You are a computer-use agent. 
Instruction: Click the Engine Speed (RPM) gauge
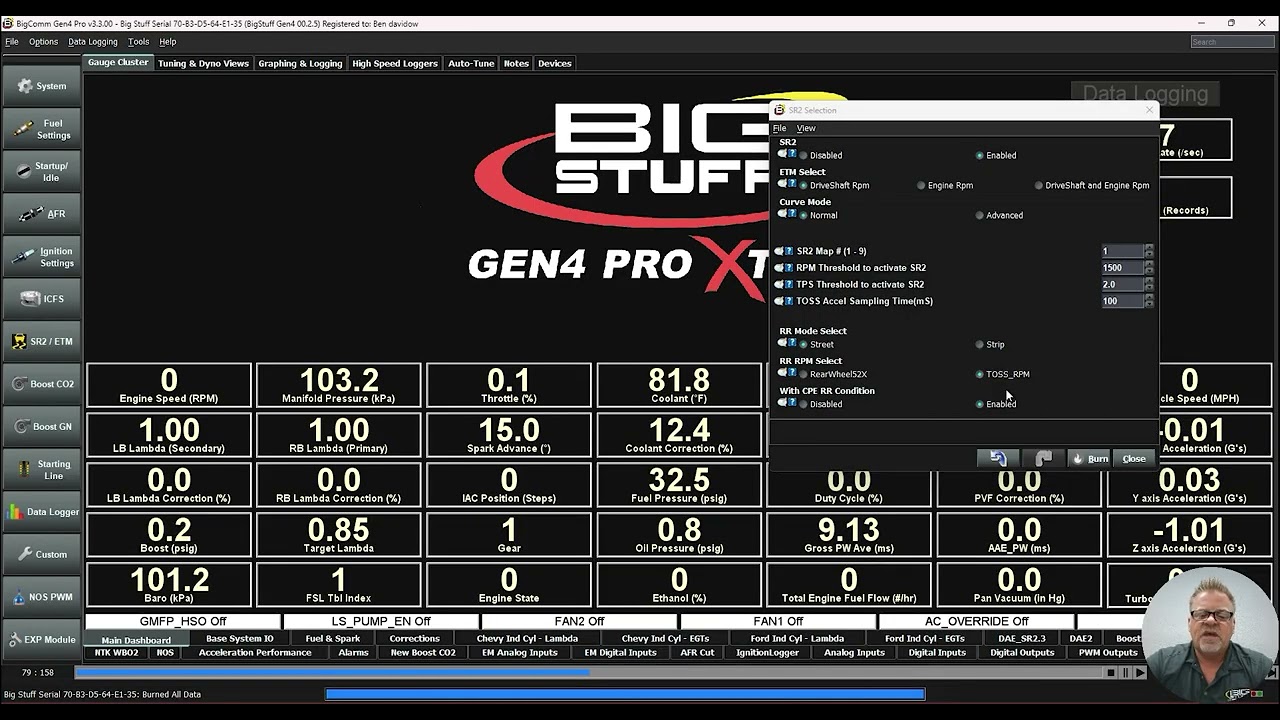pyautogui.click(x=169, y=385)
